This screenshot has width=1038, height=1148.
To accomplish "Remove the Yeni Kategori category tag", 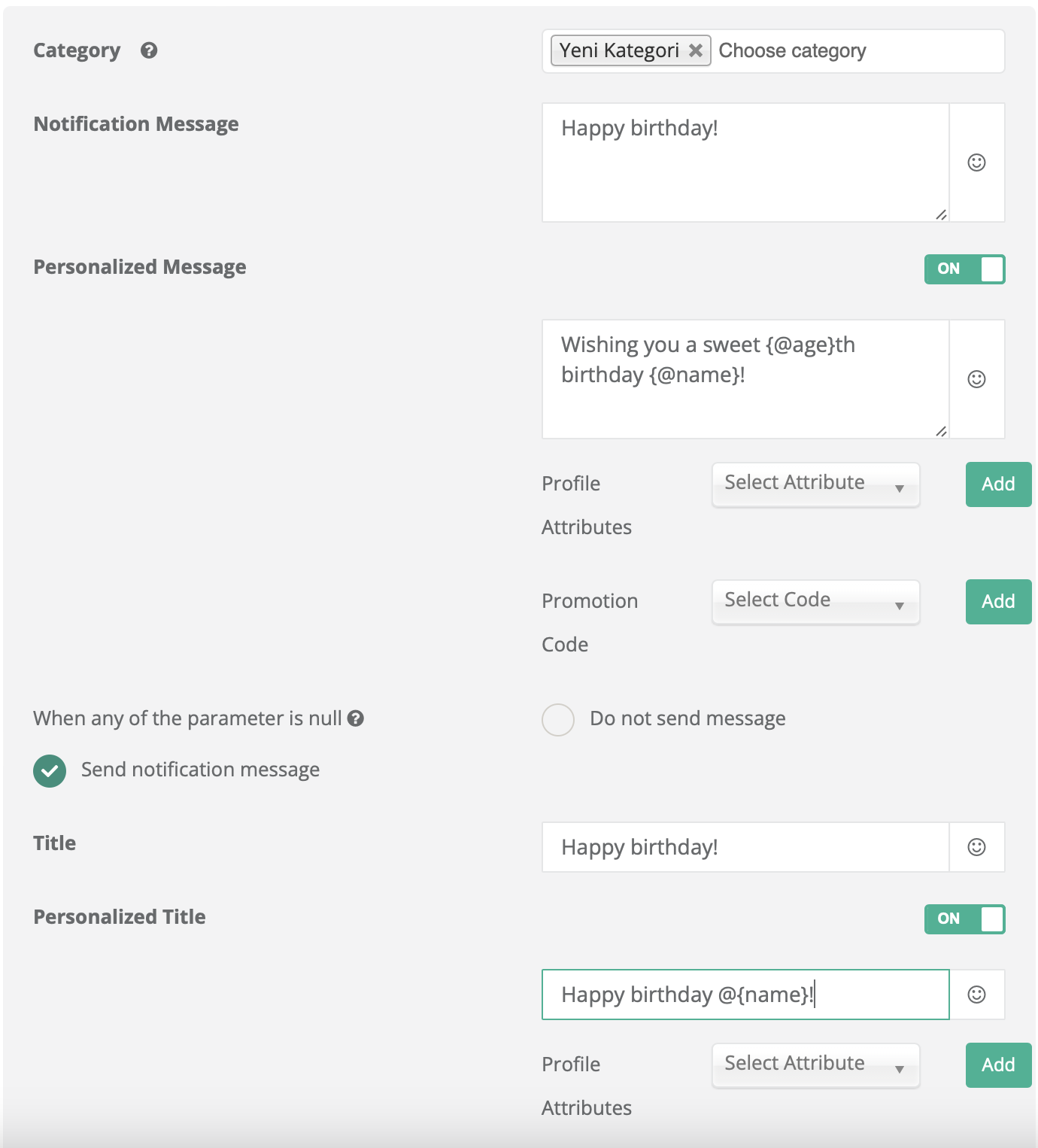I will [x=696, y=50].
